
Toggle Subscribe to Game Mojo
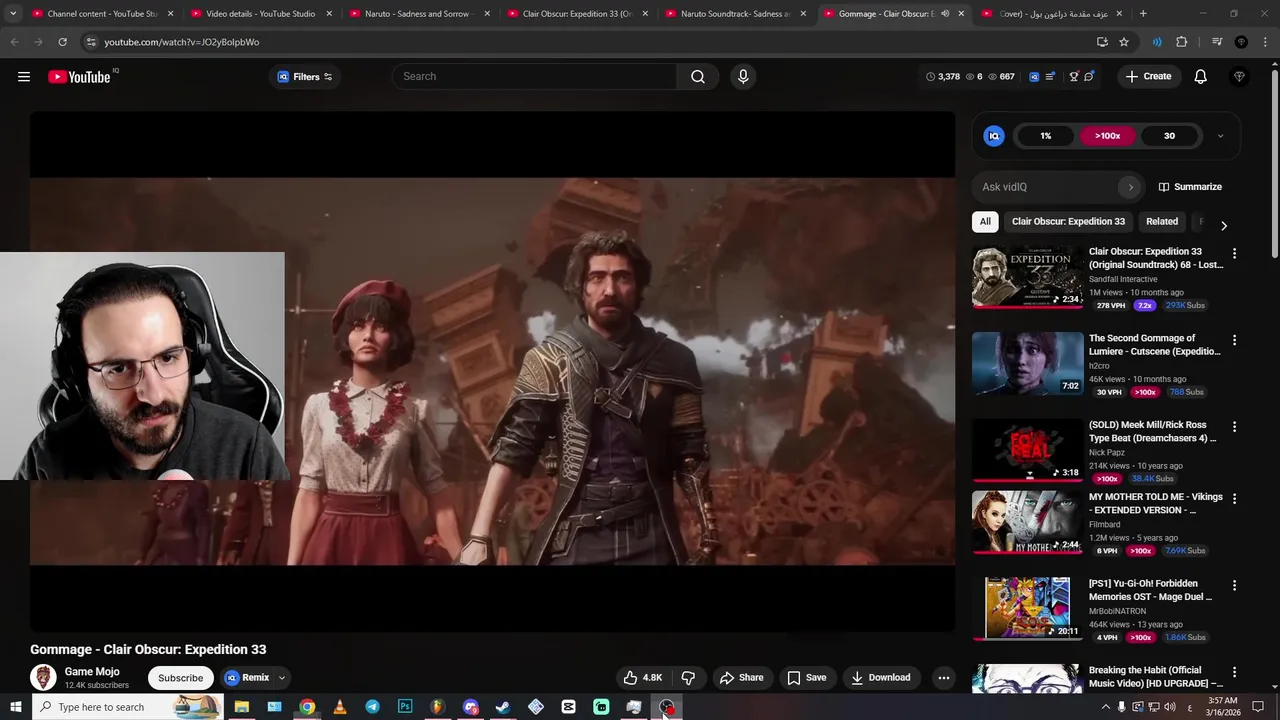(x=180, y=677)
